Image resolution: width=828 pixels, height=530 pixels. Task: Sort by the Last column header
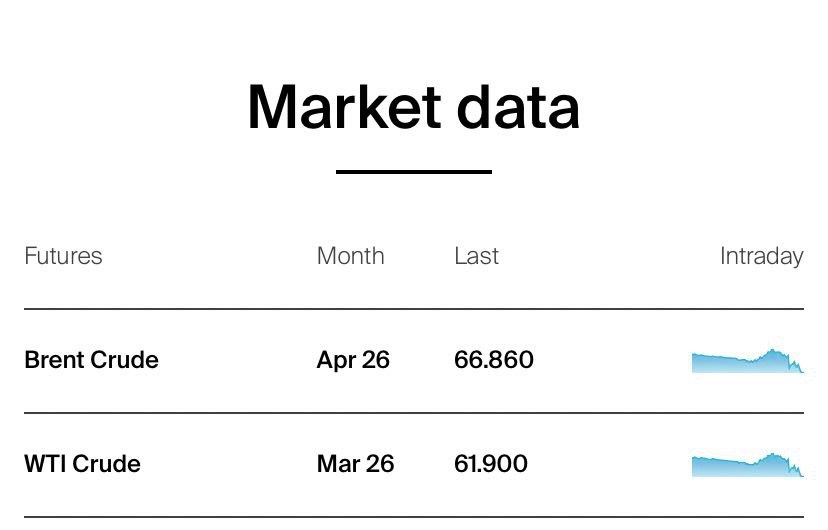click(x=476, y=256)
